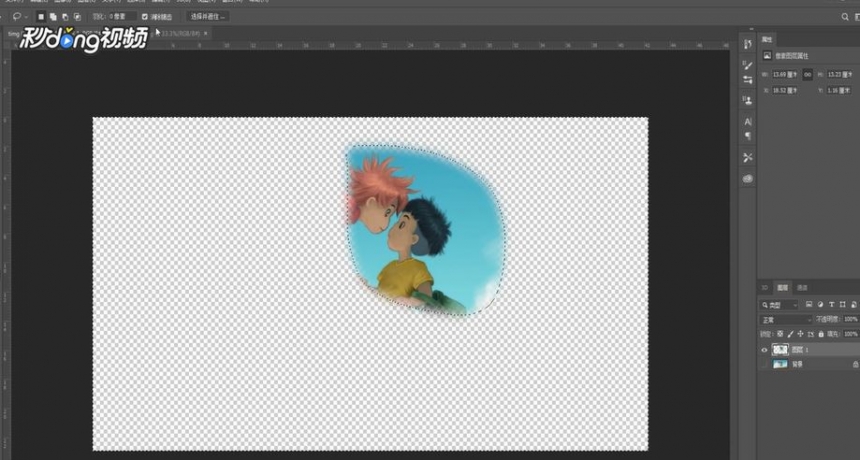Switch to the Channels panel tab

click(x=802, y=287)
